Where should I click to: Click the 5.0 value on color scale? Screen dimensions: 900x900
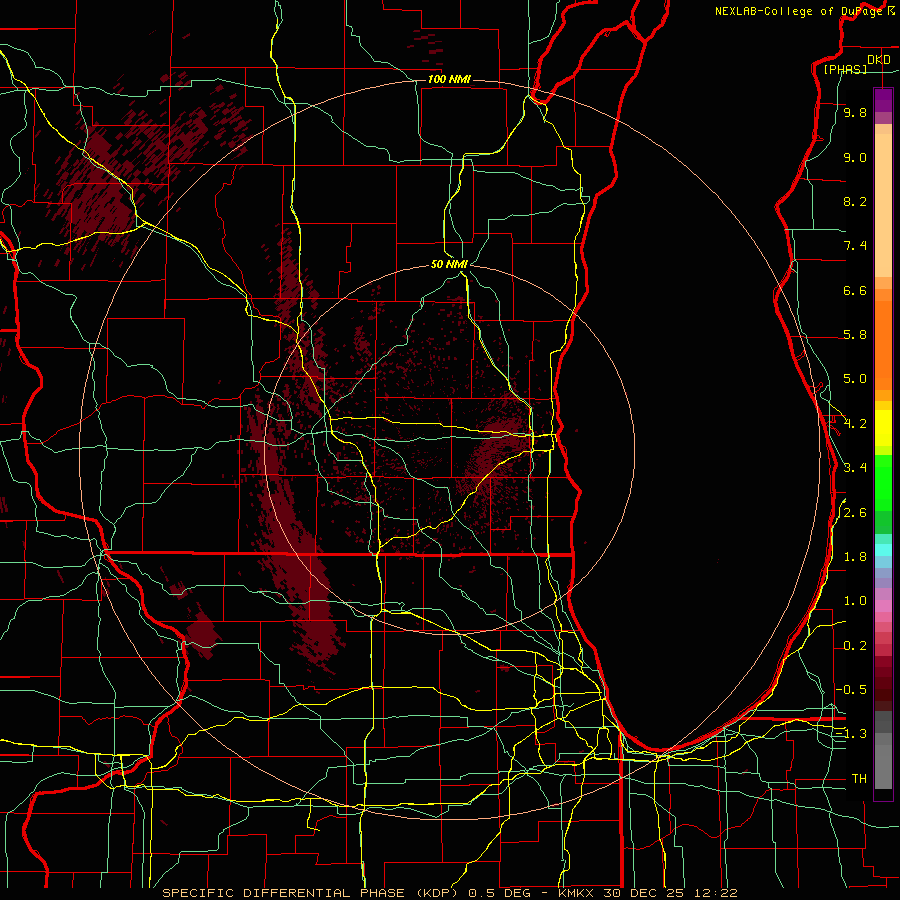(x=855, y=379)
